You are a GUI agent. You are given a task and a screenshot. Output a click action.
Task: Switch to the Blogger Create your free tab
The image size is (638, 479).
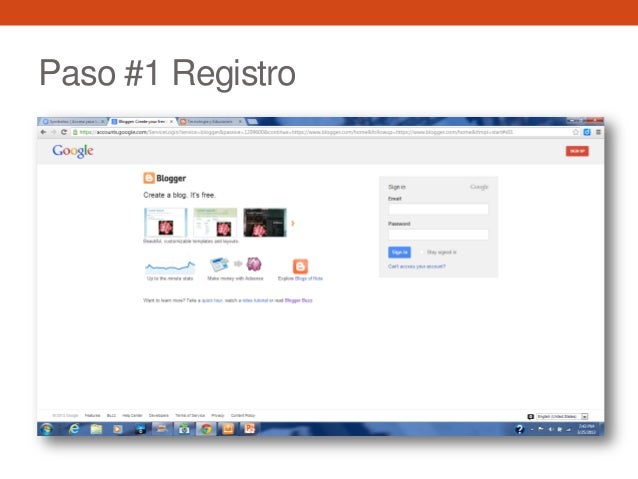(x=140, y=122)
